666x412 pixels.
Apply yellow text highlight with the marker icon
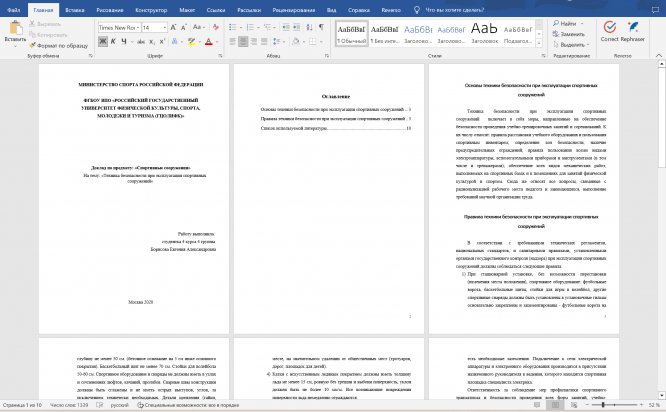pyautogui.click(x=191, y=42)
